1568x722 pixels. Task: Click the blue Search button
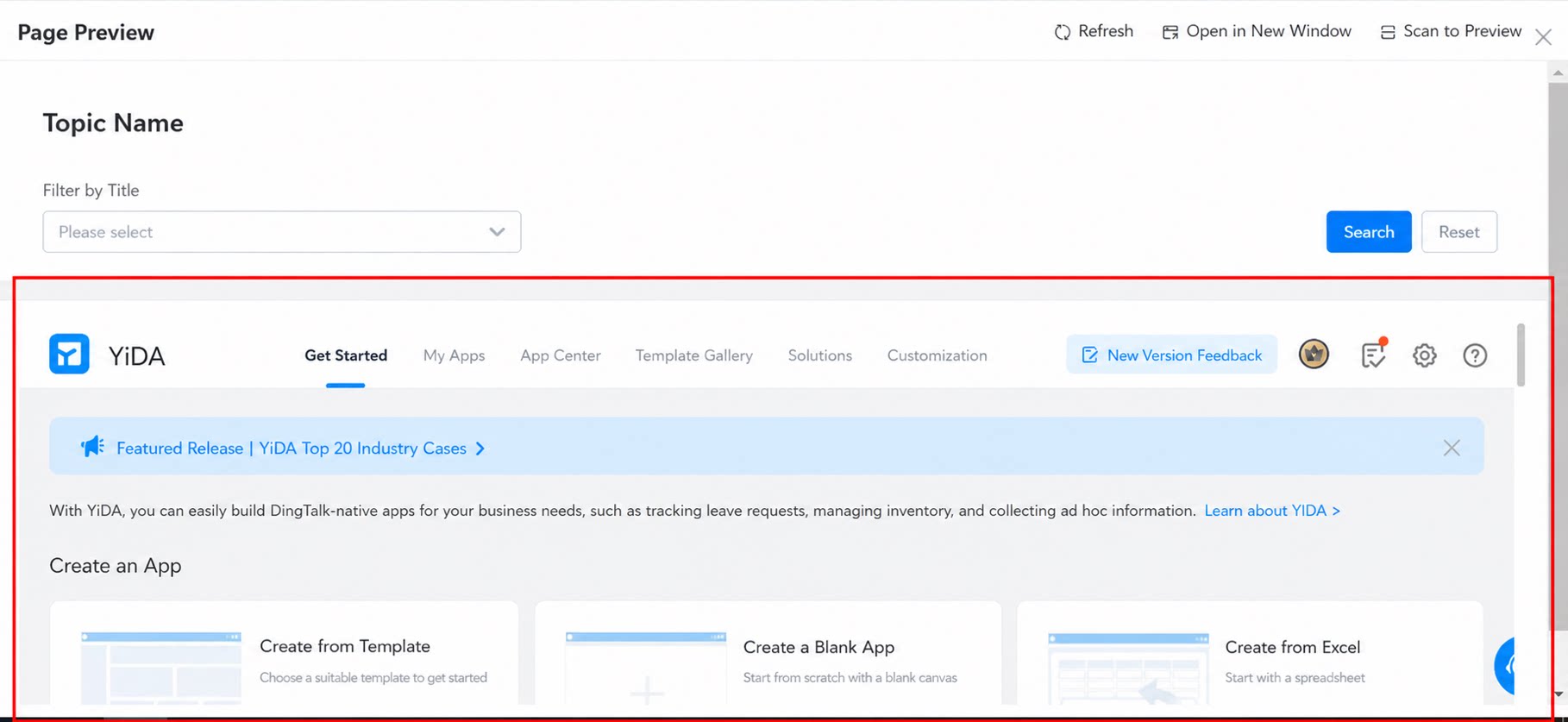click(x=1369, y=232)
